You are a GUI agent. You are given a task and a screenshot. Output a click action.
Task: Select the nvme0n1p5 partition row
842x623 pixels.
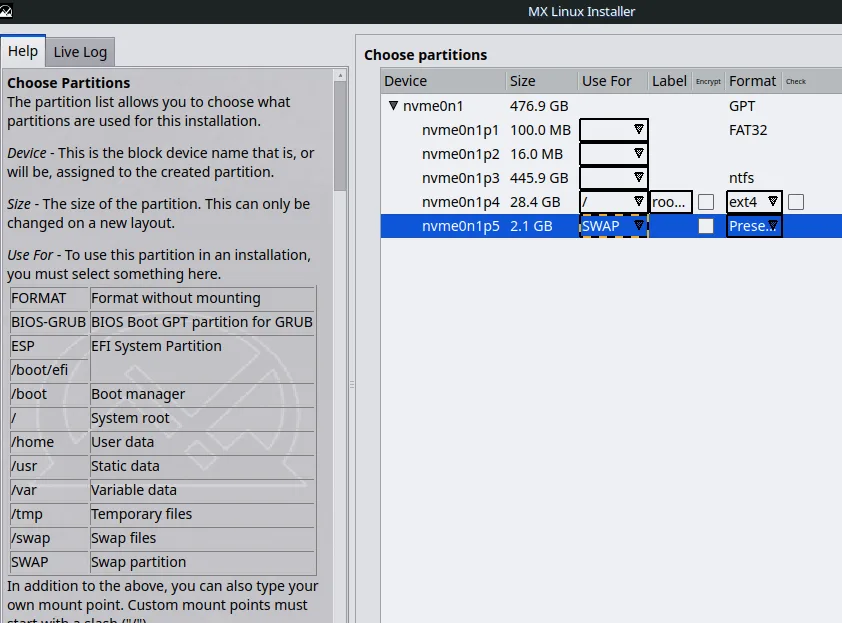611,226
